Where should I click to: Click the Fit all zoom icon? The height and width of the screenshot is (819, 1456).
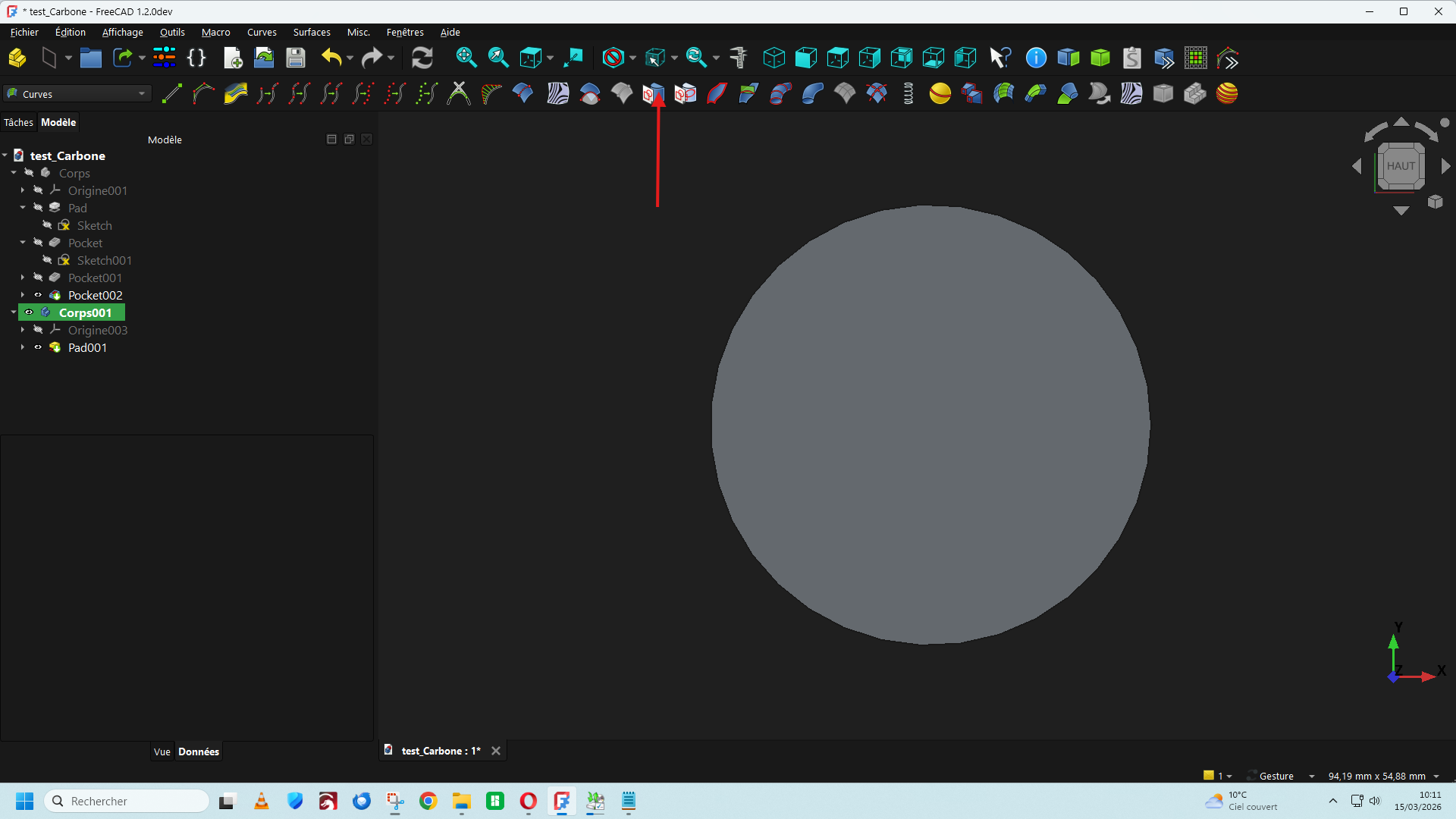pyautogui.click(x=466, y=58)
